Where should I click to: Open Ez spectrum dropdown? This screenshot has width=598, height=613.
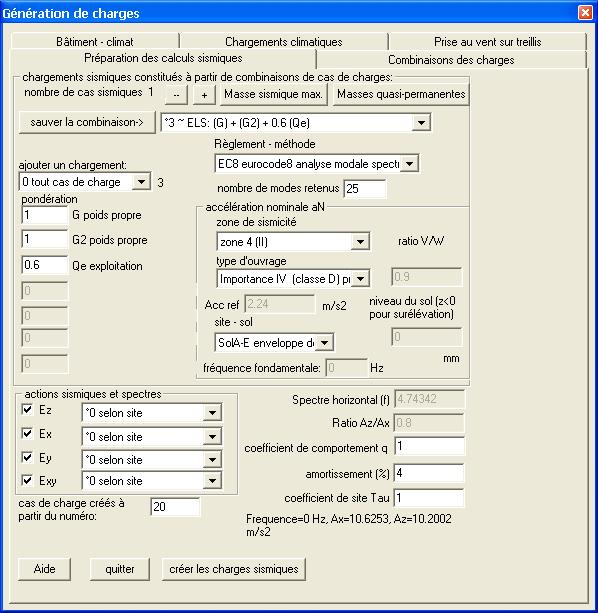coord(212,413)
